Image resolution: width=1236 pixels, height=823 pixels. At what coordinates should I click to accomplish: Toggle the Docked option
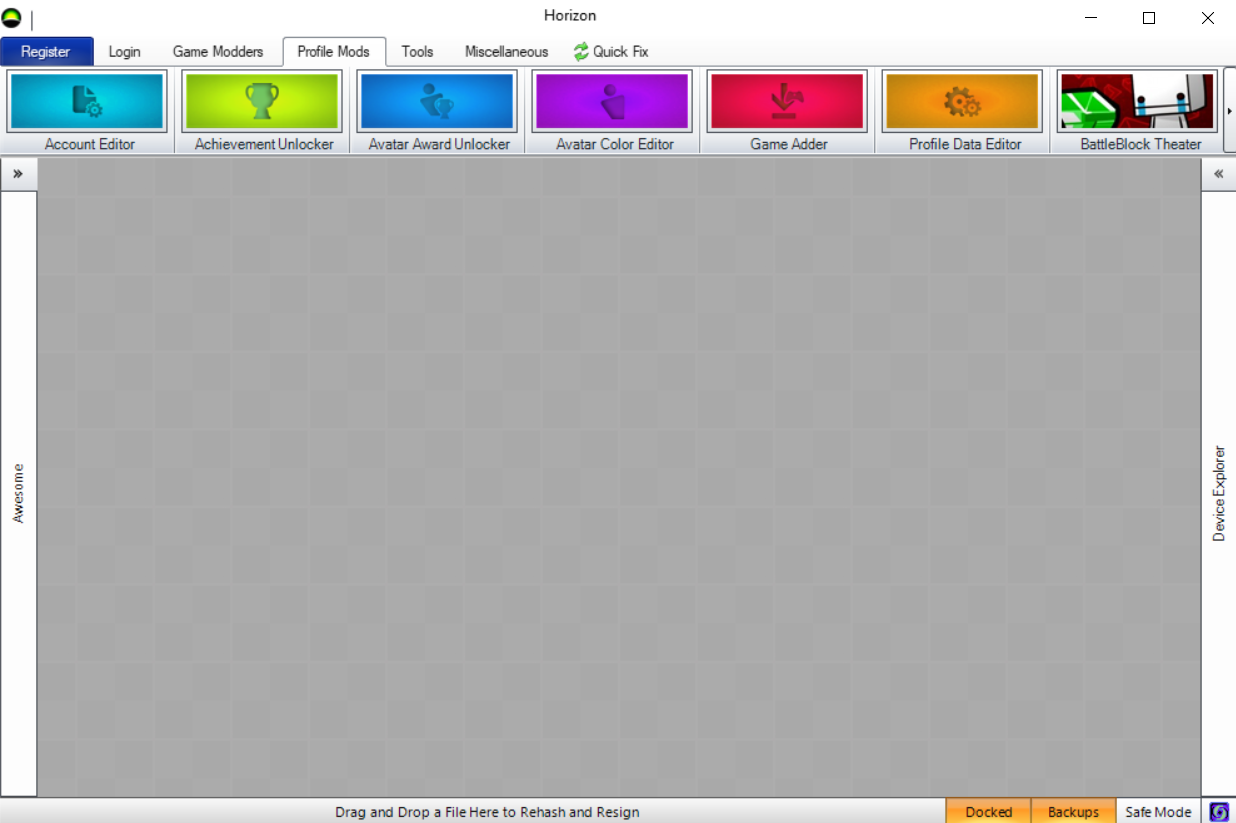tap(988, 812)
